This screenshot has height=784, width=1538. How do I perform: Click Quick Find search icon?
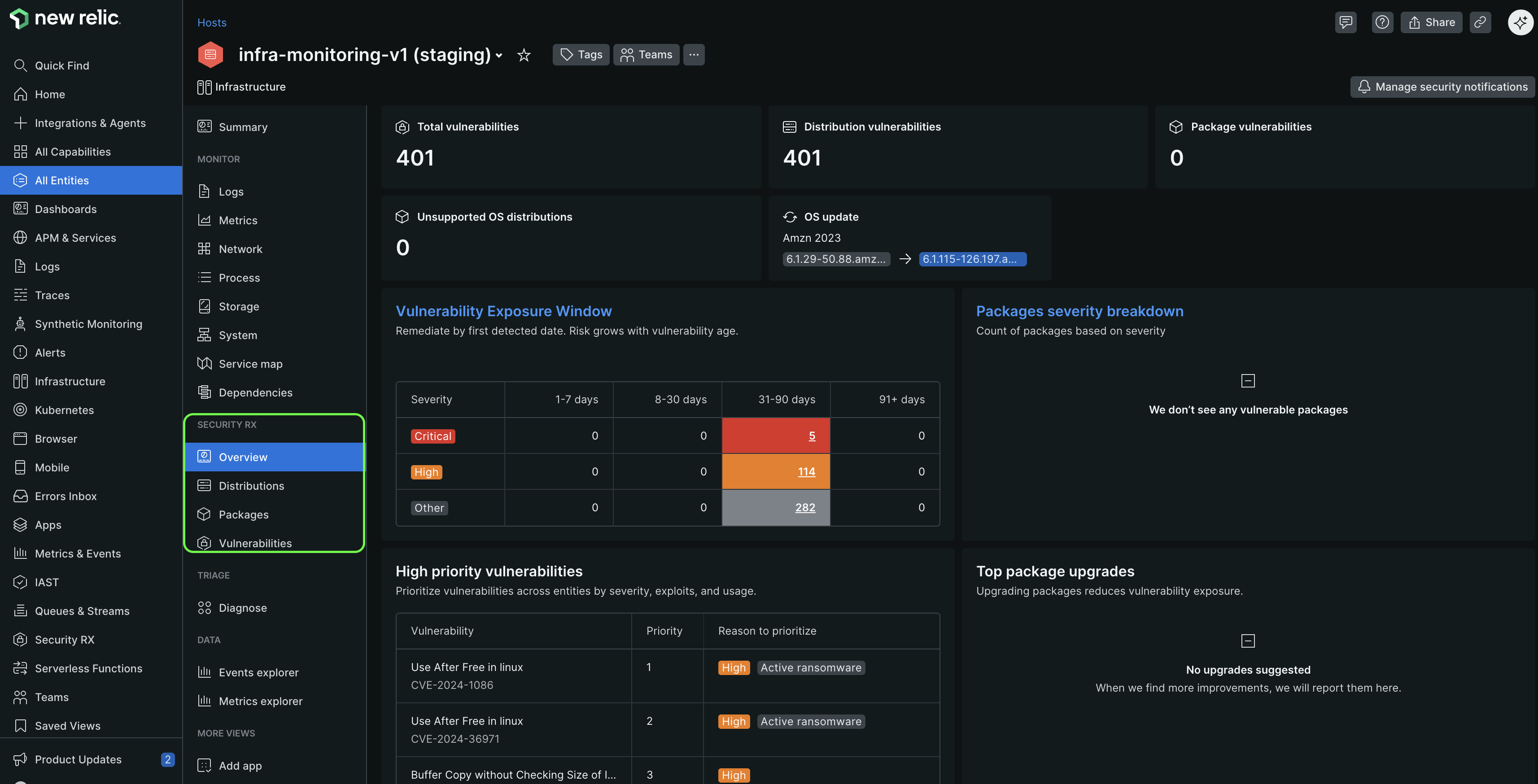tap(20, 65)
